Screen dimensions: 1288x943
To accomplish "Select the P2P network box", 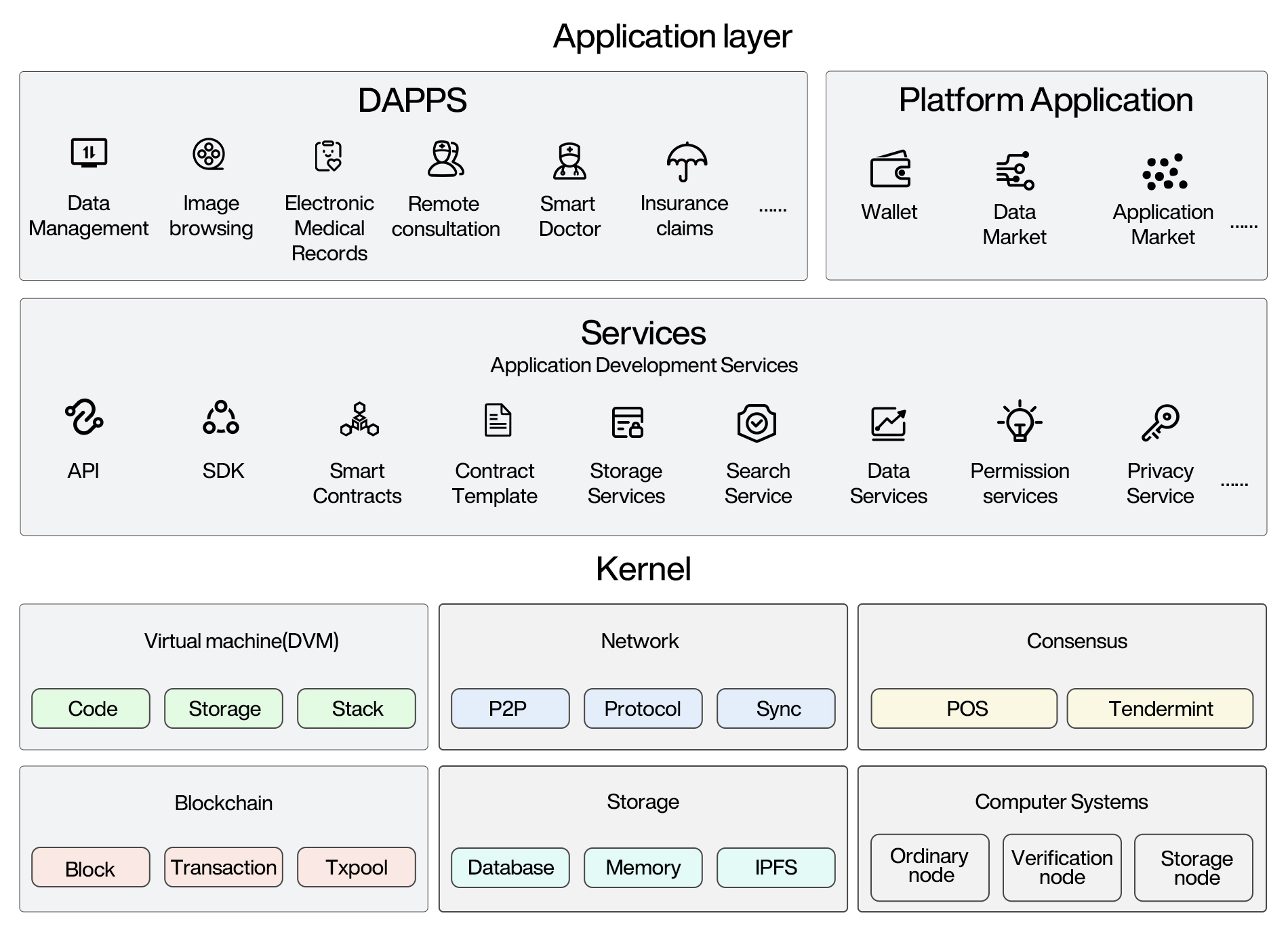I will click(x=510, y=708).
